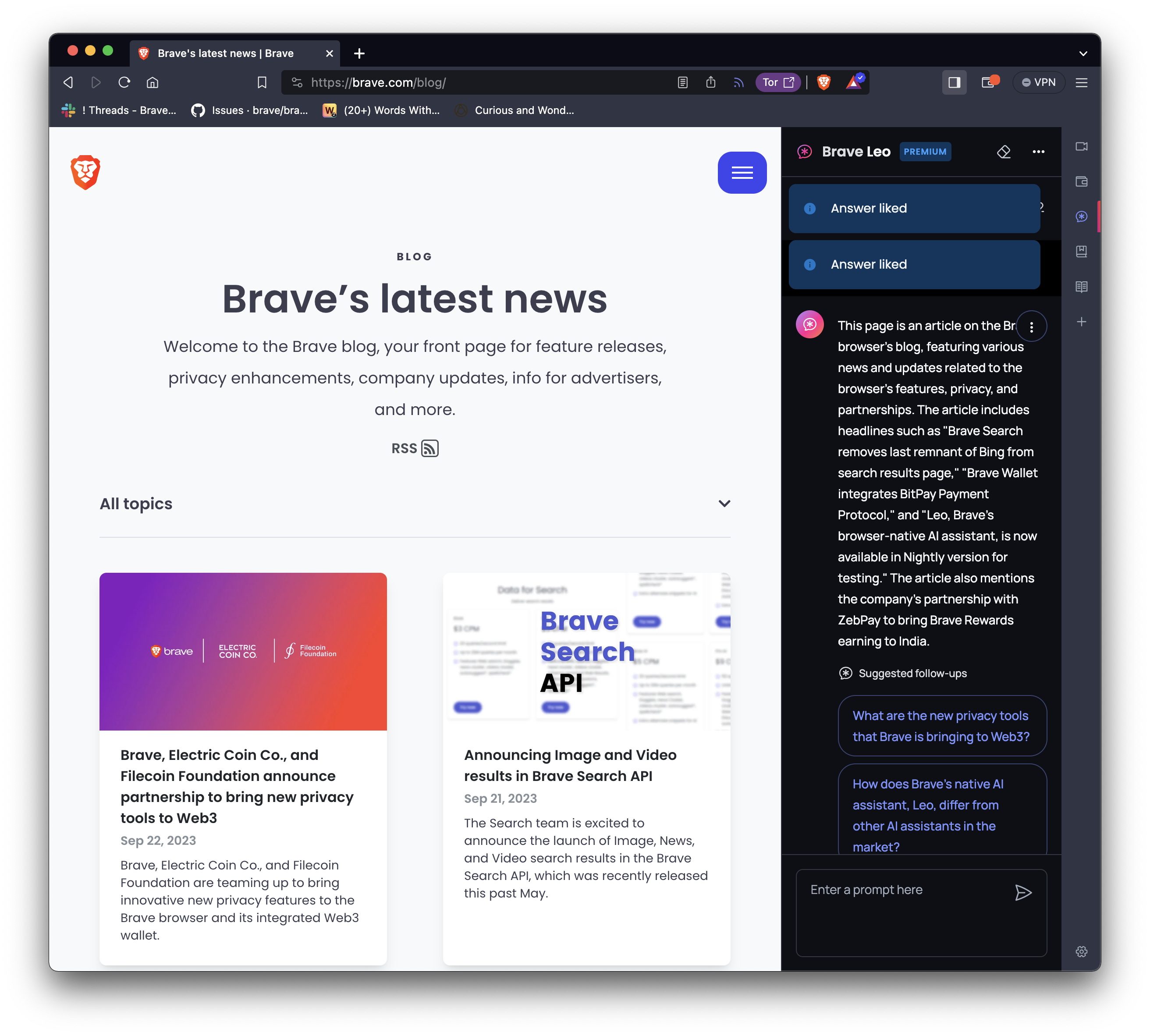Open the Brave Shields lion icon

point(823,82)
